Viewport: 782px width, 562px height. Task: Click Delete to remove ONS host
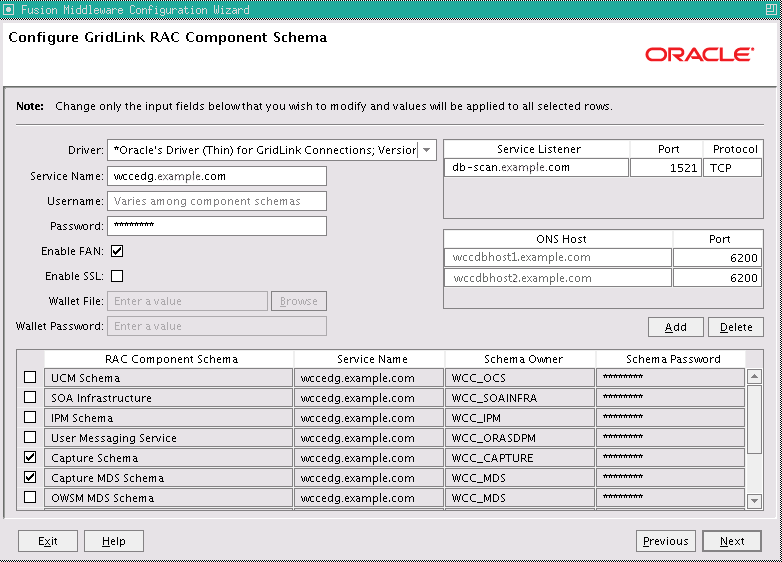(736, 327)
